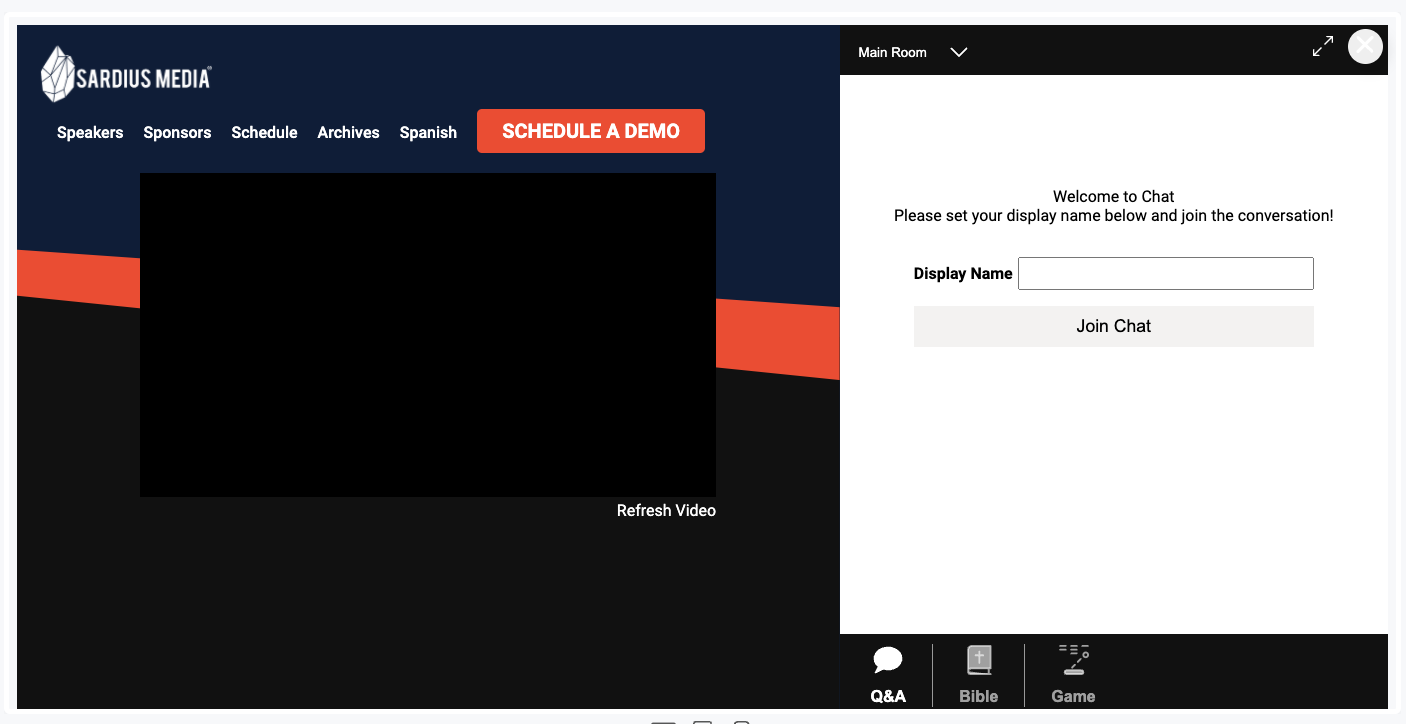Open the Archives page
The width and height of the screenshot is (1406, 724).
(x=348, y=132)
